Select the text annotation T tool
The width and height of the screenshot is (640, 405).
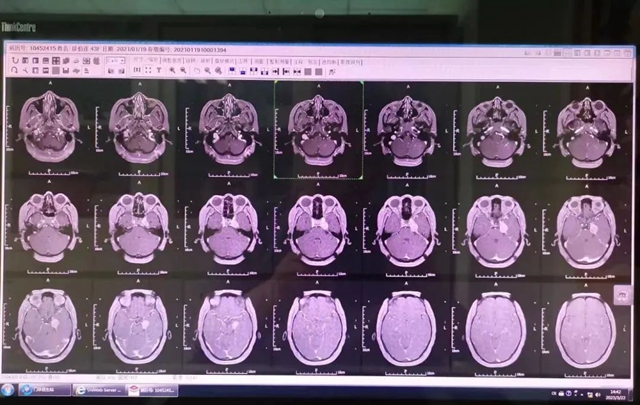click(159, 71)
